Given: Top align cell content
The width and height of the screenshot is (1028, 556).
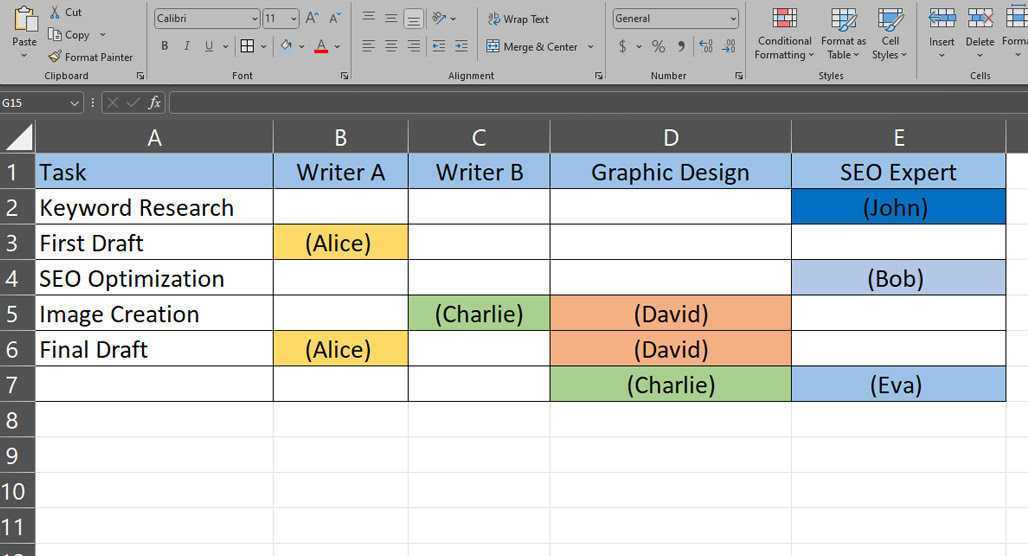Looking at the screenshot, I should (x=369, y=18).
